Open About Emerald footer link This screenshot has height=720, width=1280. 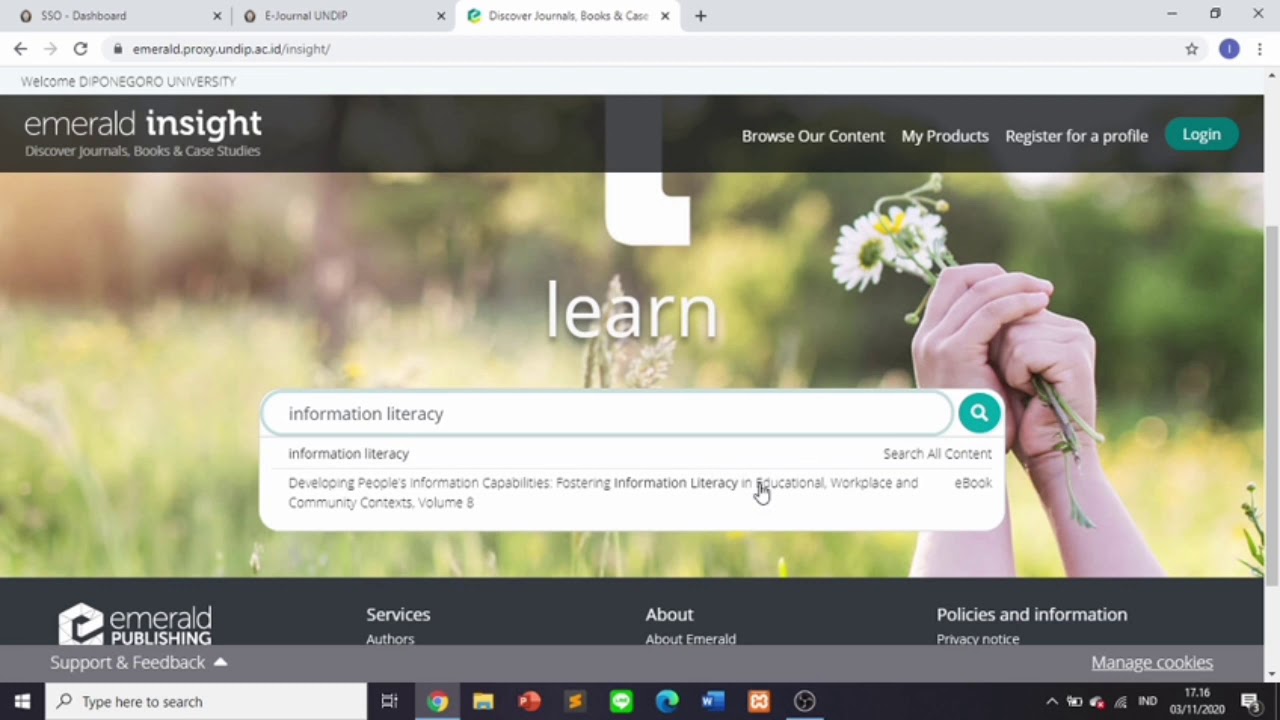click(x=690, y=639)
